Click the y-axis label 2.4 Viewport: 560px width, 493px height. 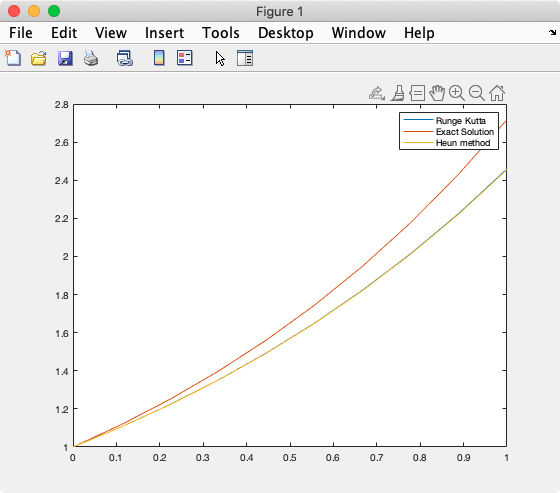coord(61,181)
